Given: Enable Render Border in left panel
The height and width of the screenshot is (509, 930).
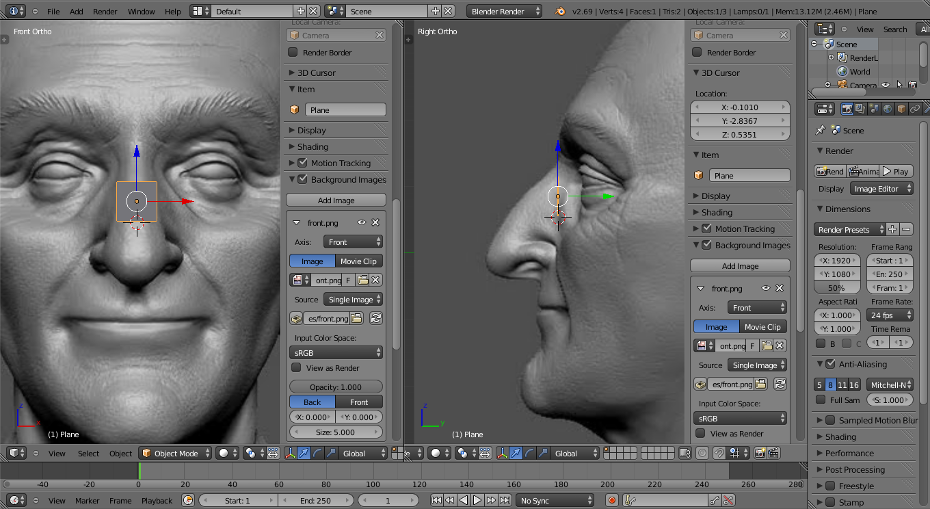Looking at the screenshot, I should [293, 52].
